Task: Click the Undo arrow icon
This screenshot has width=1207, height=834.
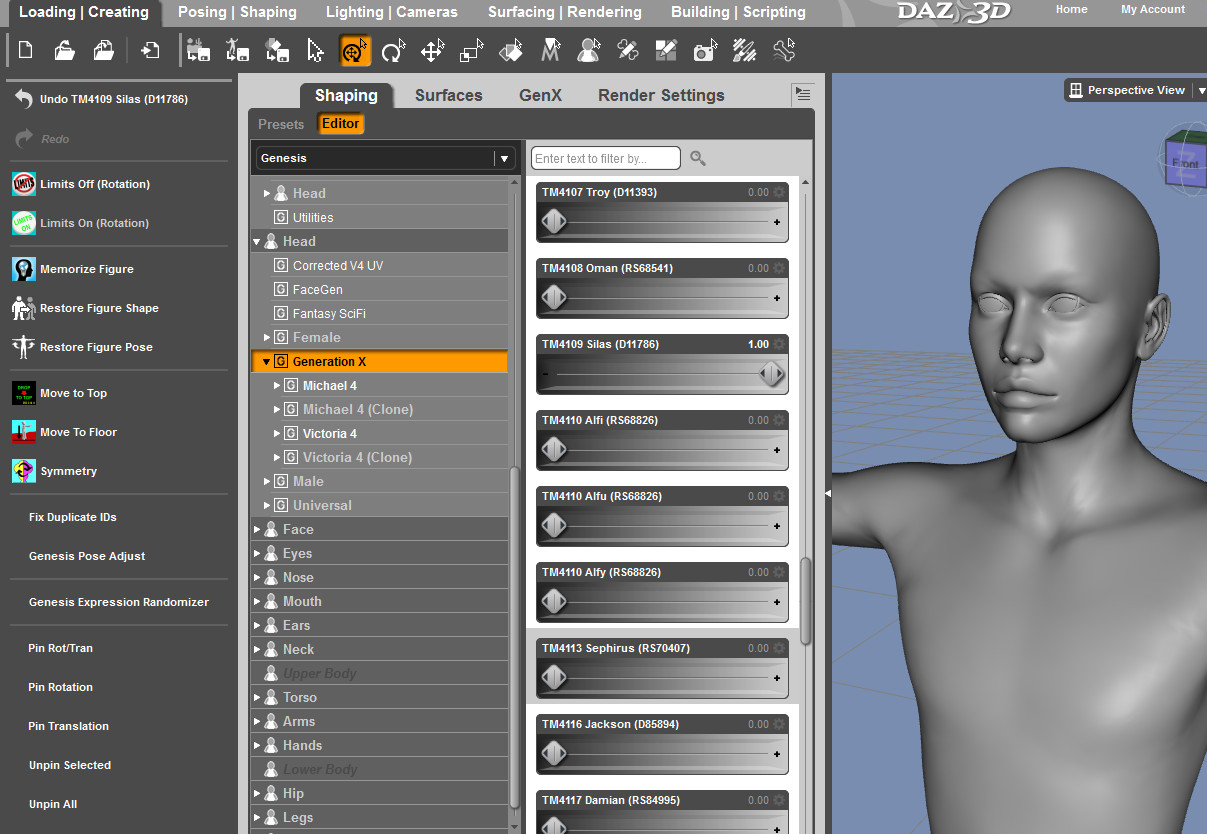Action: click(24, 99)
